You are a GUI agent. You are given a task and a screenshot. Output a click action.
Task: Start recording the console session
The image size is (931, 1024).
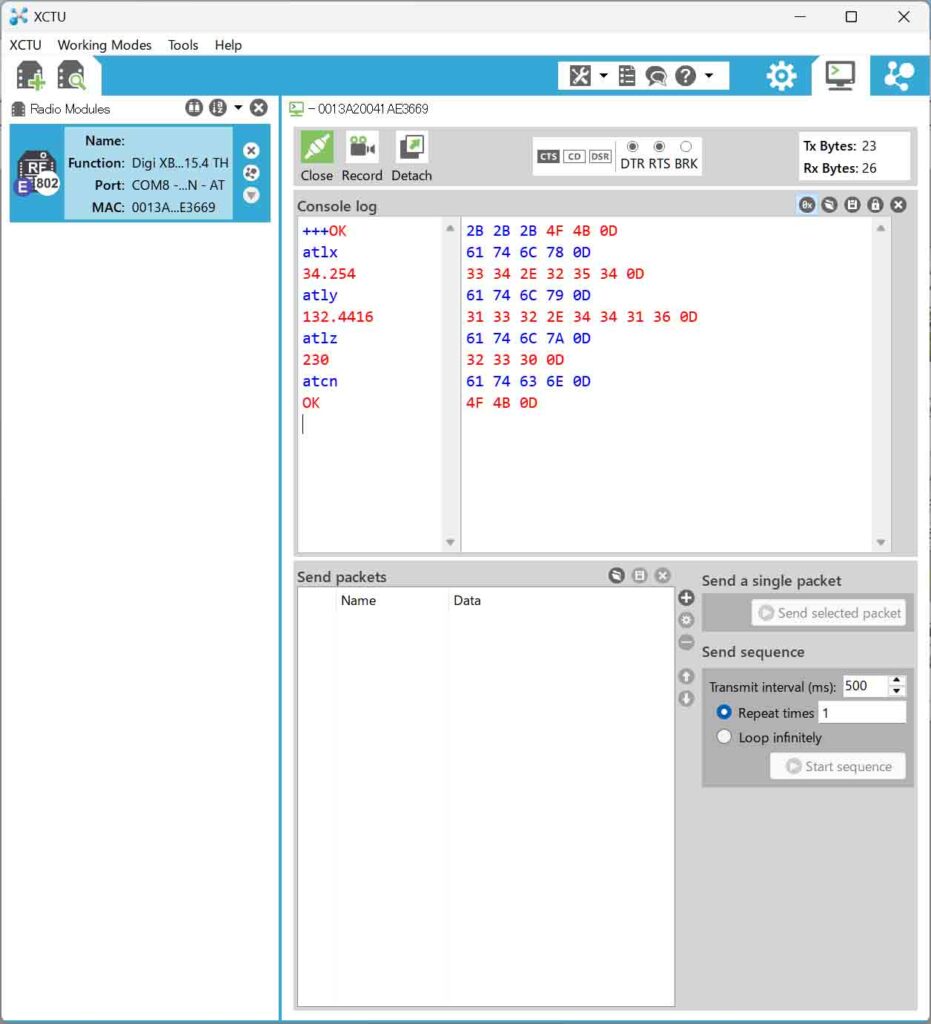(362, 157)
